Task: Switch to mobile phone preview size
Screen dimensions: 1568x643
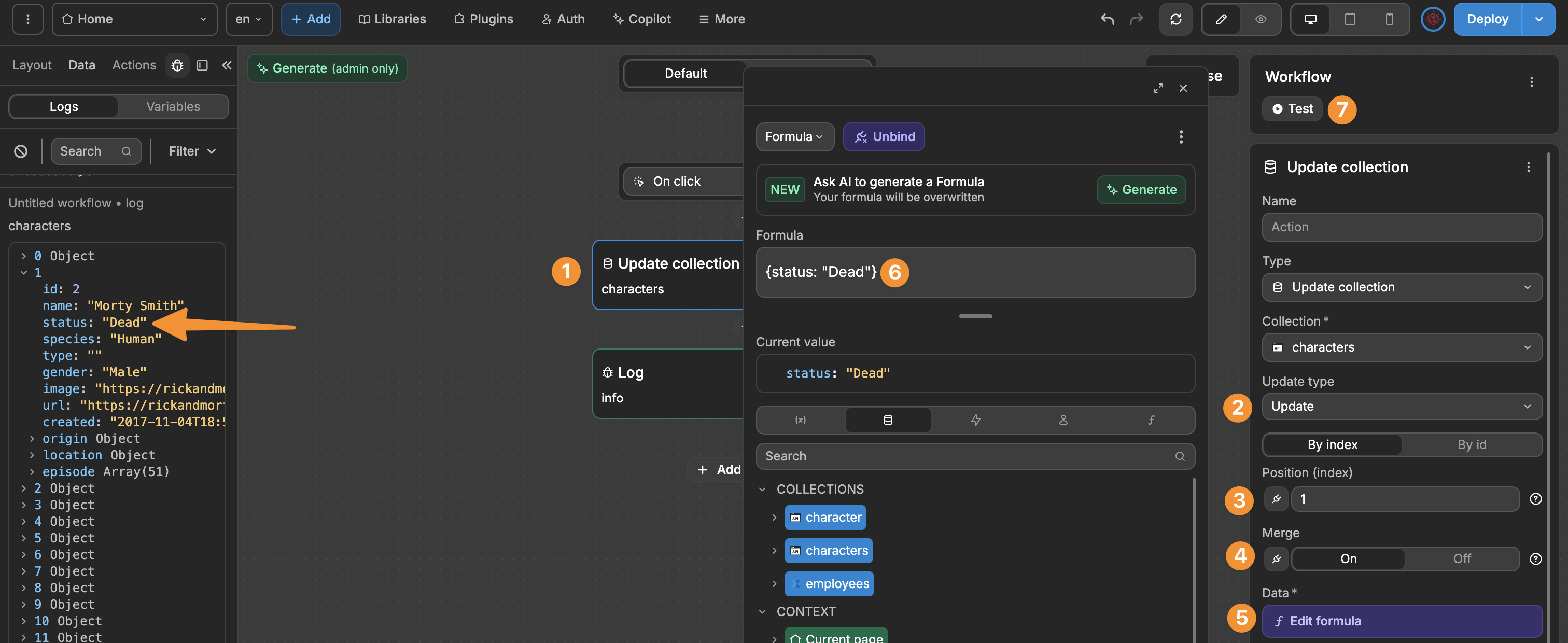Action: (1389, 19)
